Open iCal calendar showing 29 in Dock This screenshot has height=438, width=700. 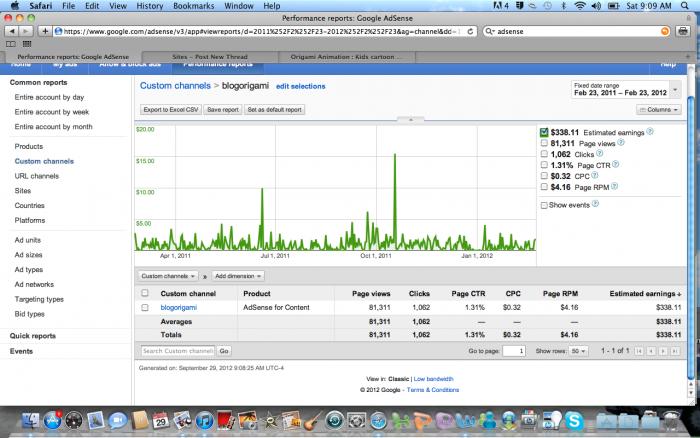[161, 421]
